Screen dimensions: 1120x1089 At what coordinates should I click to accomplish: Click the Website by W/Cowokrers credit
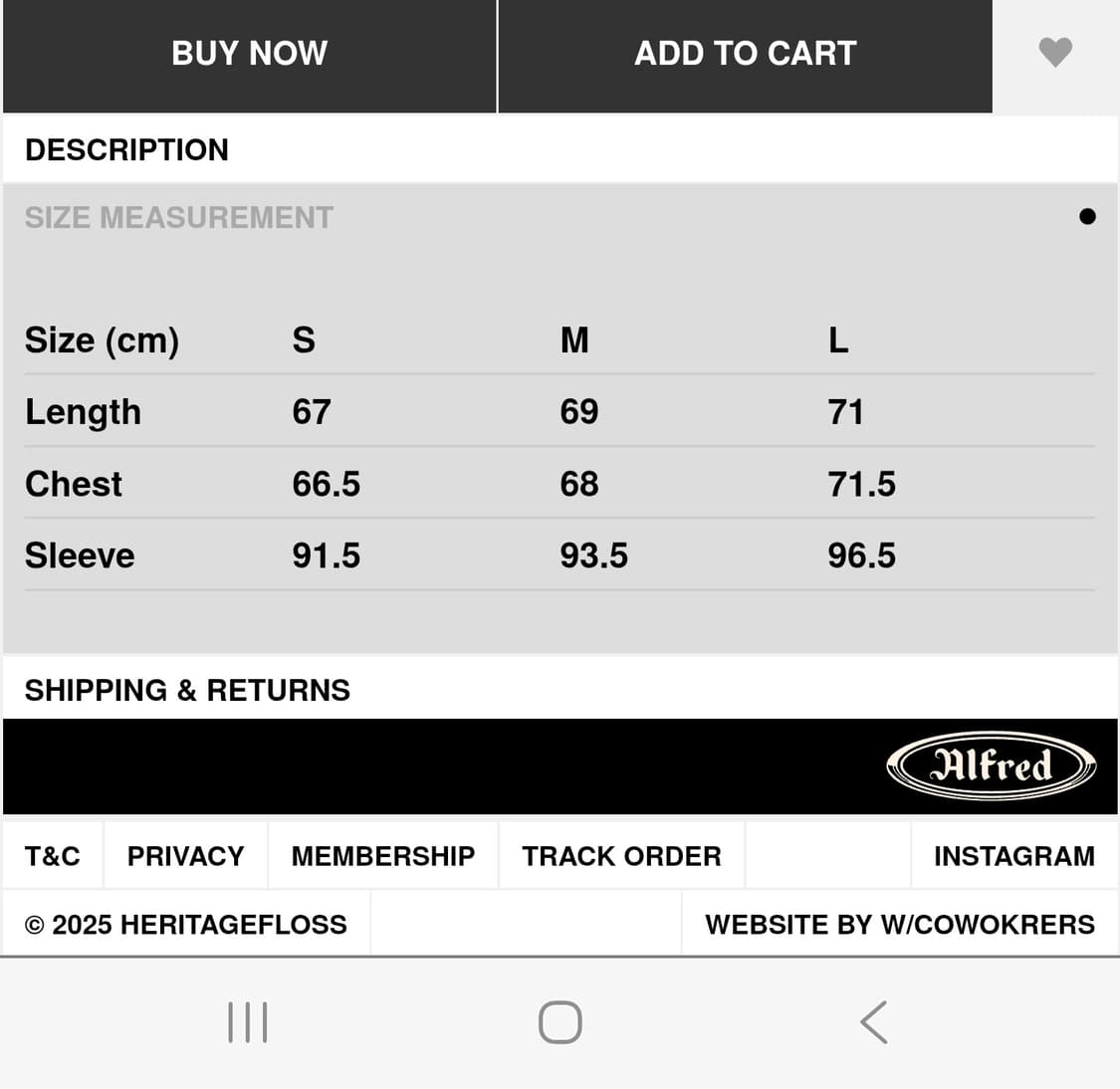tap(899, 925)
